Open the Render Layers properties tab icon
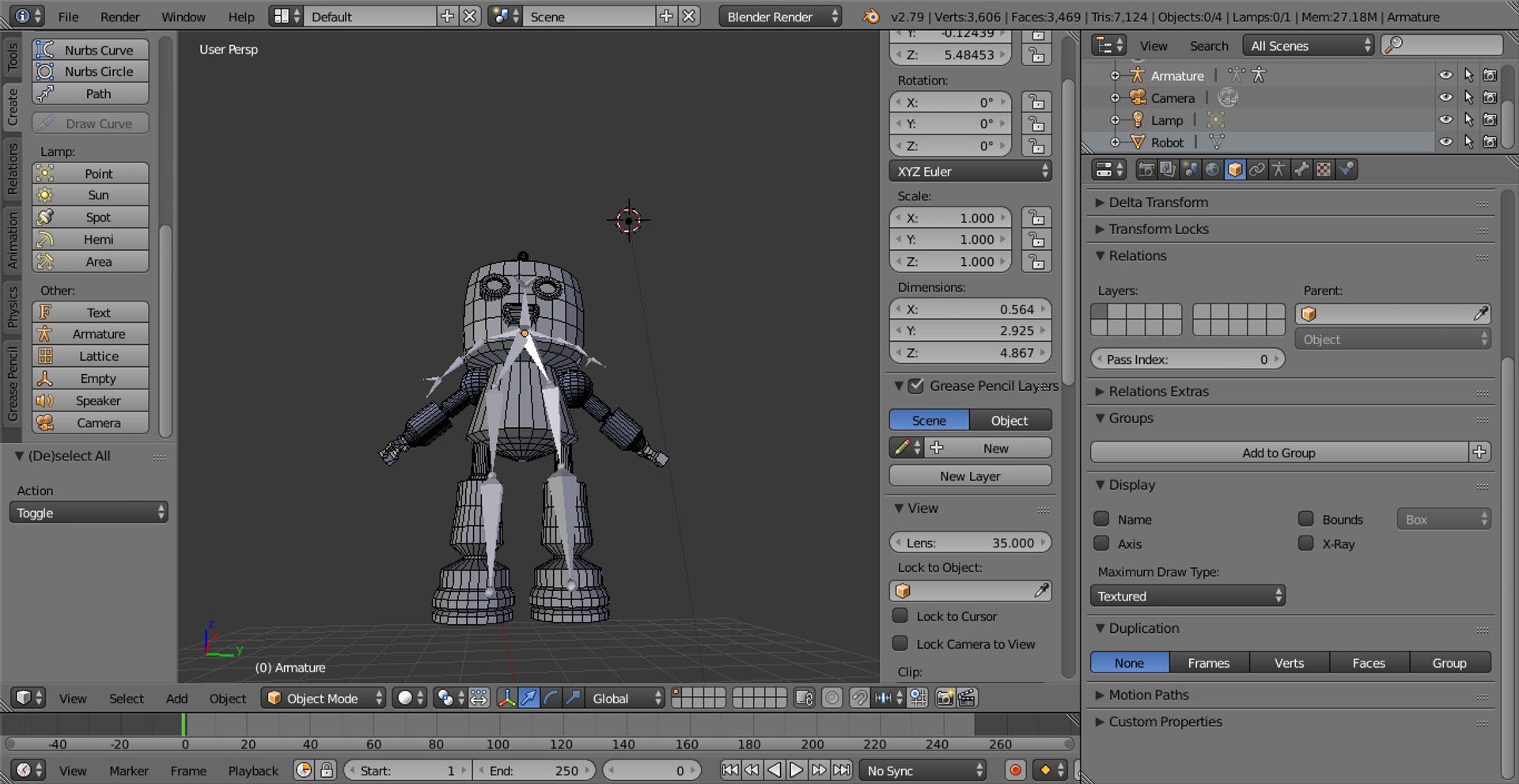This screenshot has width=1519, height=784. [1168, 169]
